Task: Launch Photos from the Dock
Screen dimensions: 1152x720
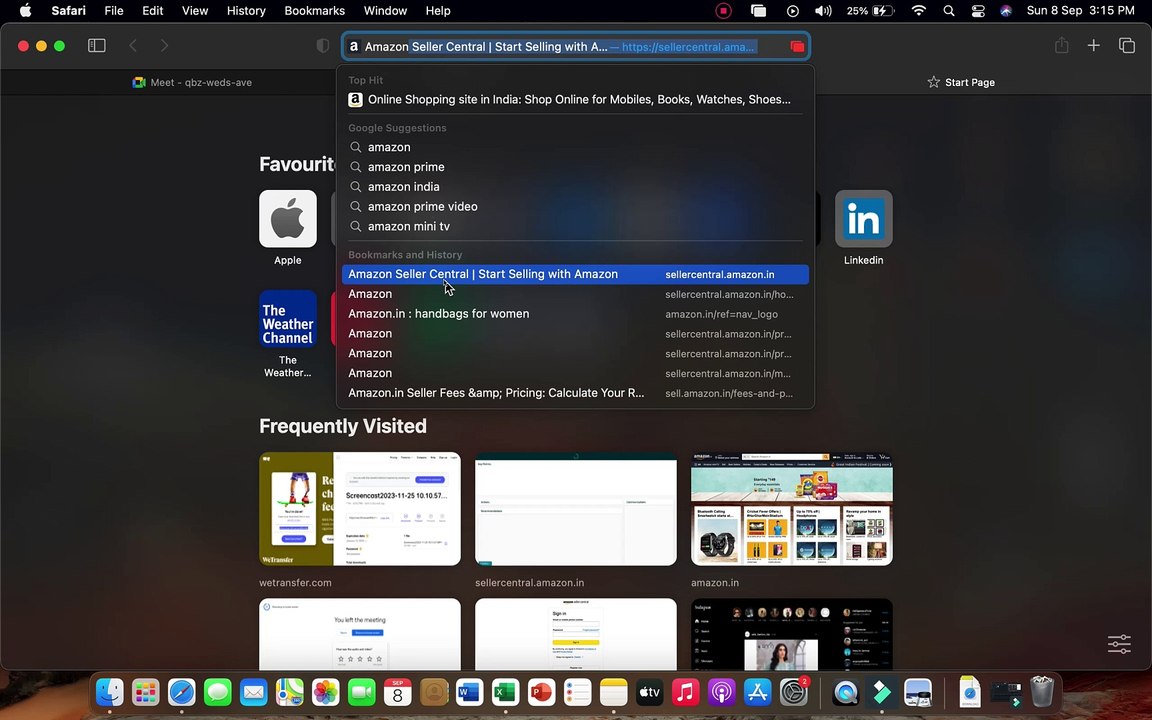Action: click(325, 692)
